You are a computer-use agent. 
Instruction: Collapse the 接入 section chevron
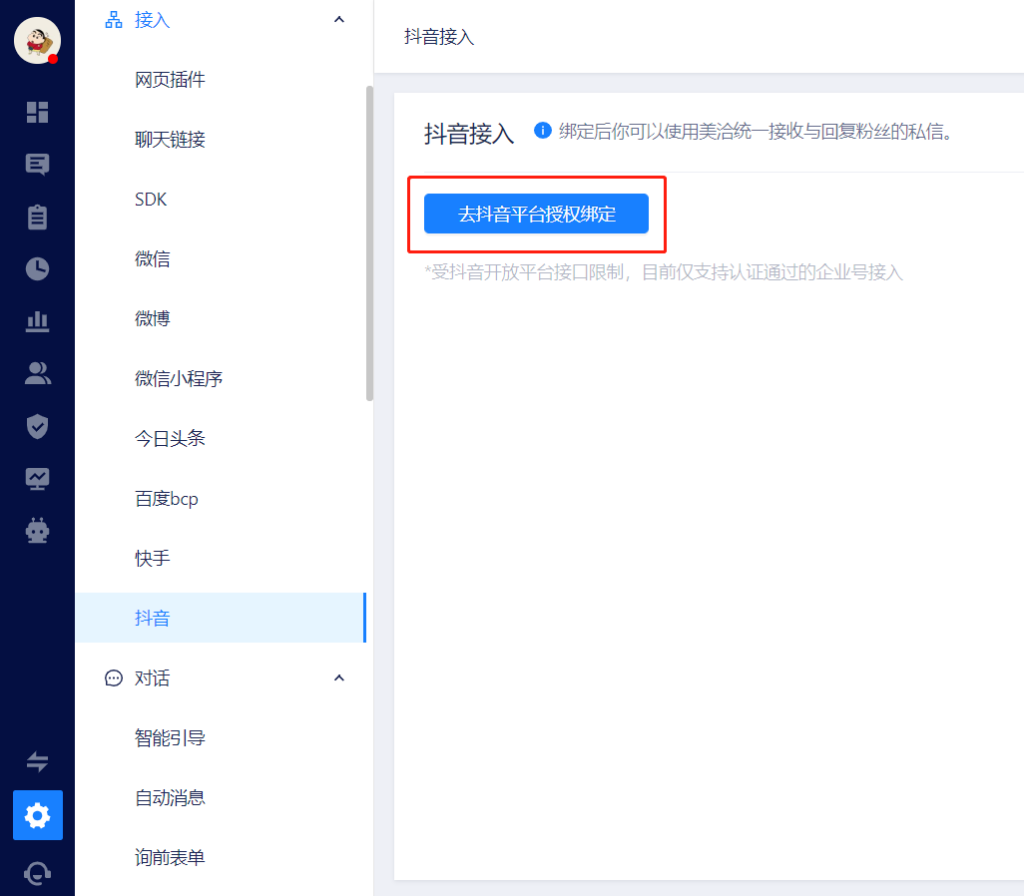pyautogui.click(x=339, y=20)
